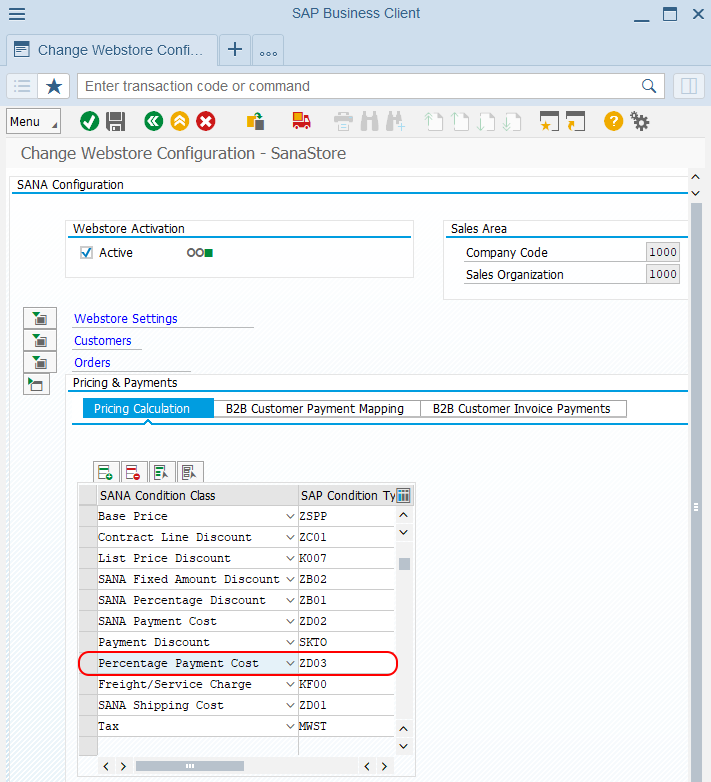
Task: Switch to B2B Customer Invoice Payments tab
Action: pyautogui.click(x=523, y=408)
